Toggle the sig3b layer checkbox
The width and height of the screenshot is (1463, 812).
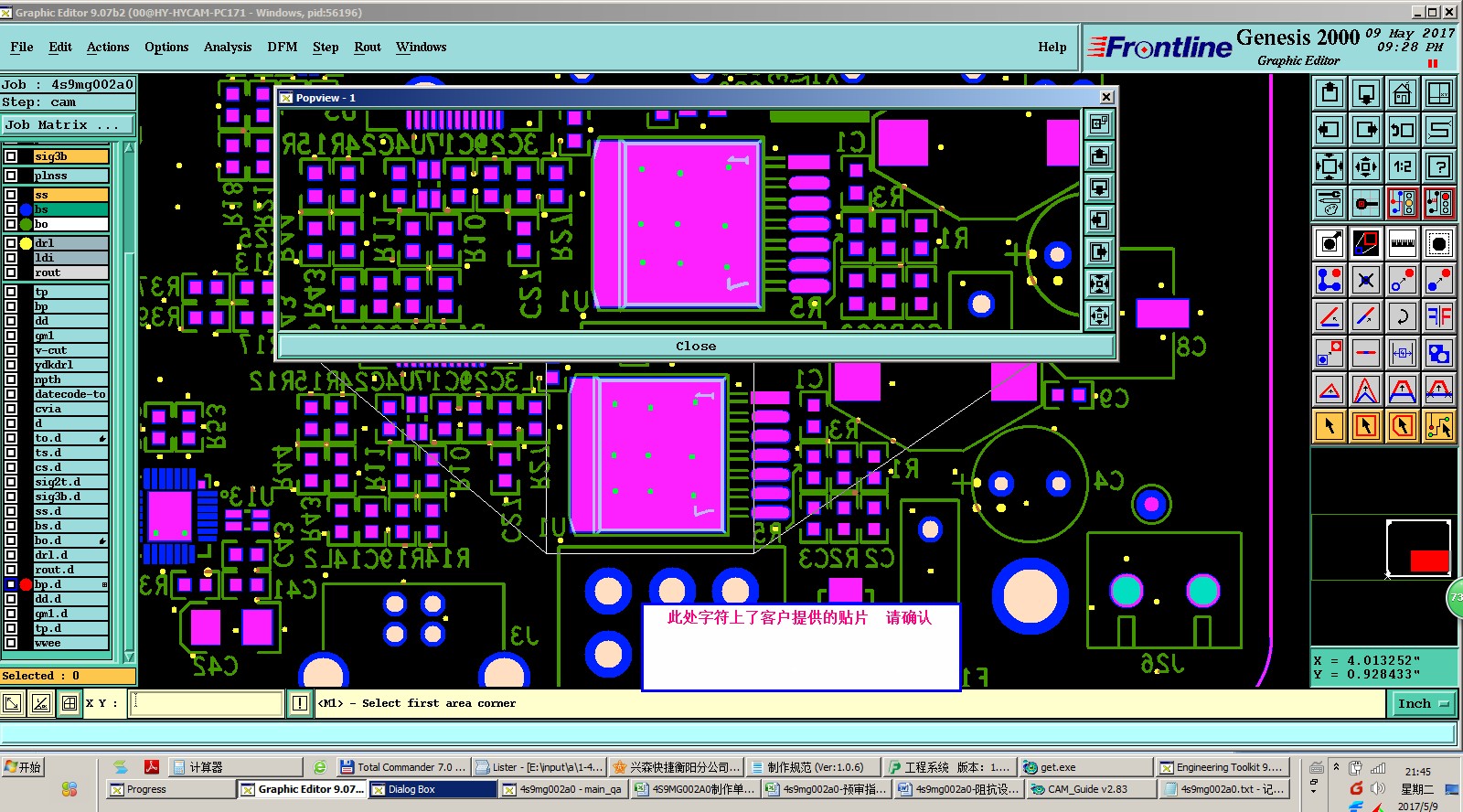[x=11, y=156]
